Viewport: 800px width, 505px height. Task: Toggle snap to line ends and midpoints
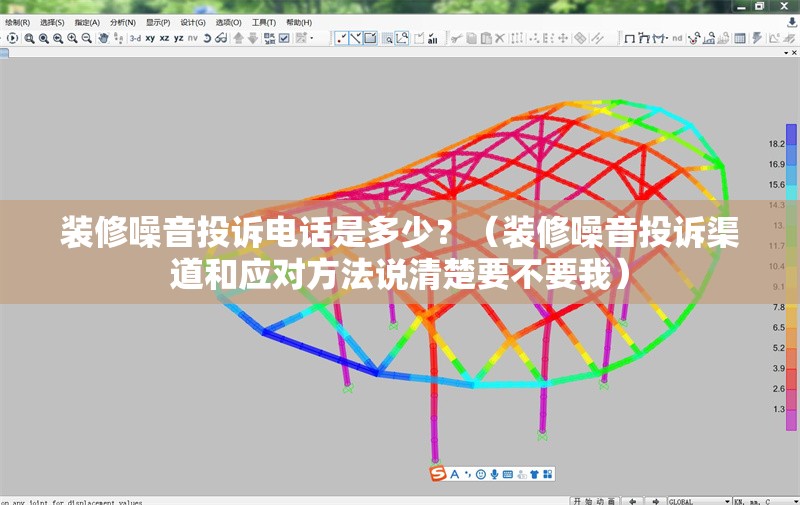(356, 38)
